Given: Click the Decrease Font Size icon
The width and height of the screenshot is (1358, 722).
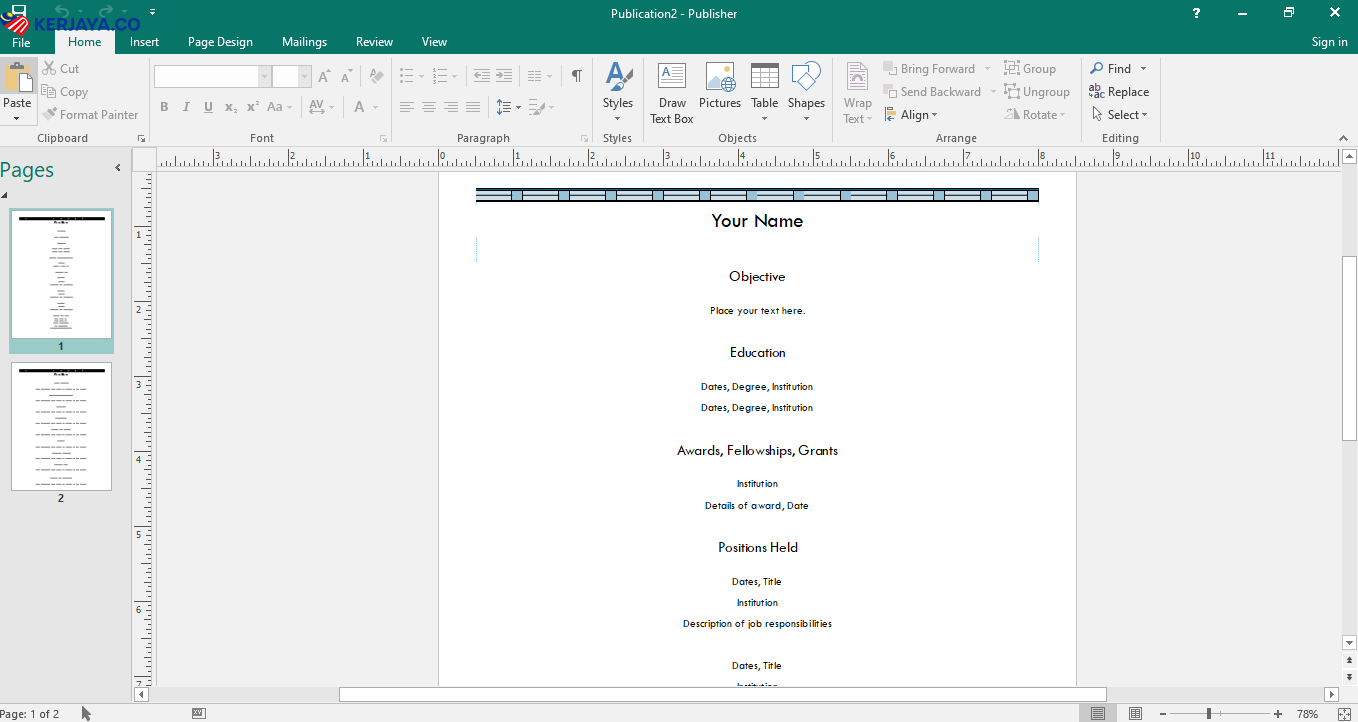Looking at the screenshot, I should [x=347, y=76].
